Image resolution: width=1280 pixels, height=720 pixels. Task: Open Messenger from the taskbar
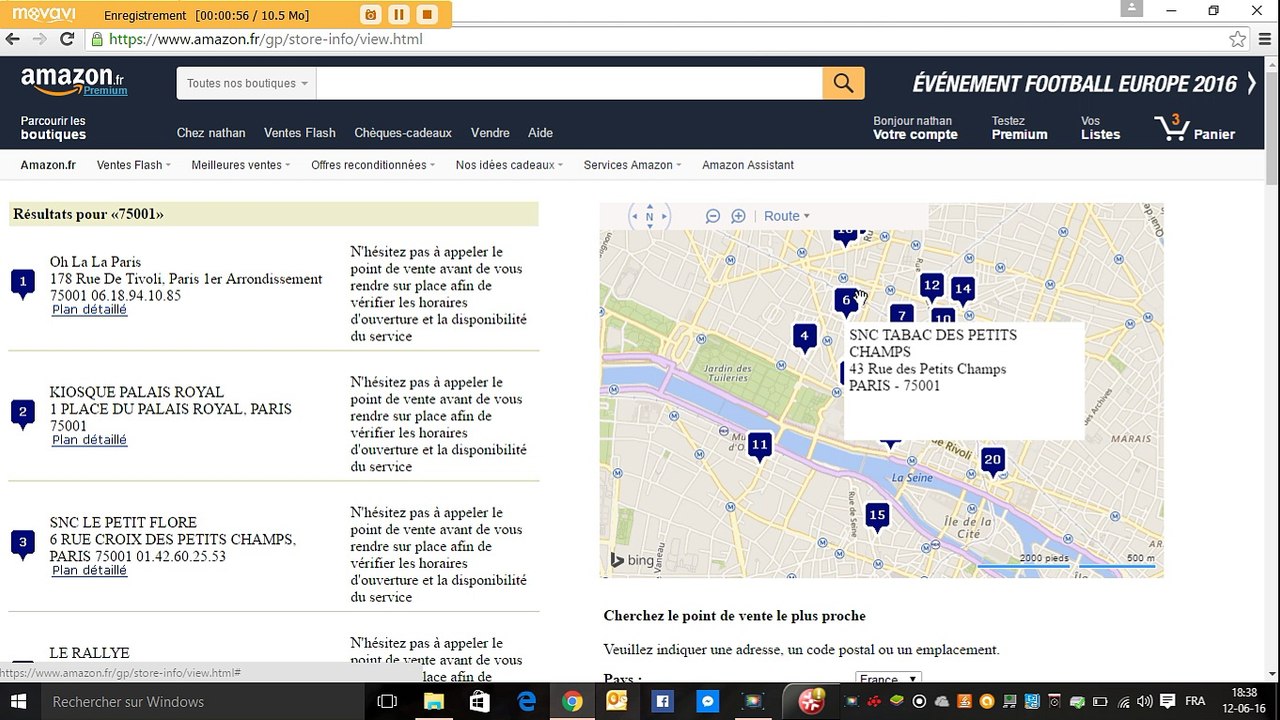(x=707, y=702)
